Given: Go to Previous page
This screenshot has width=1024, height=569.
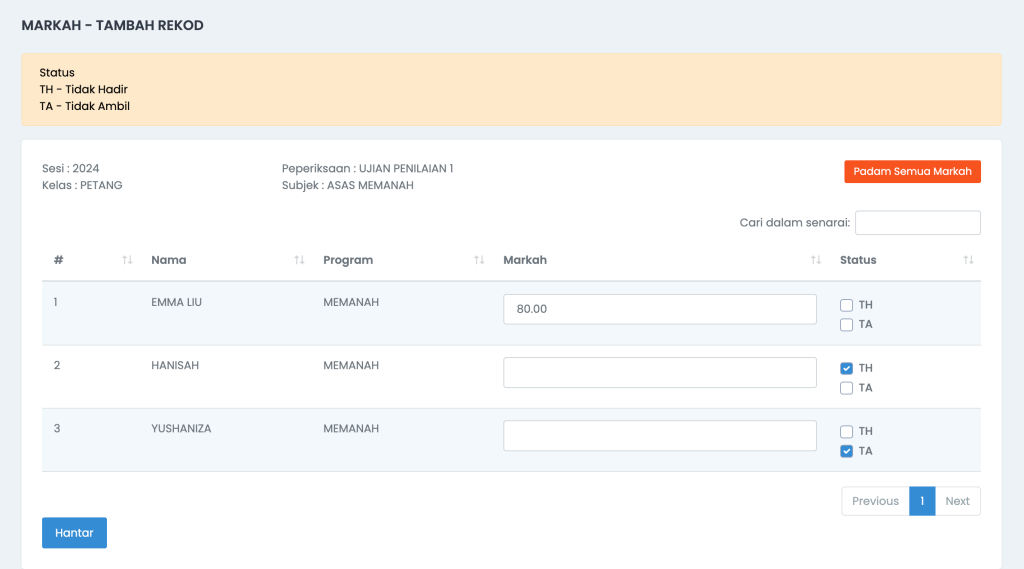Looking at the screenshot, I should pyautogui.click(x=875, y=501).
